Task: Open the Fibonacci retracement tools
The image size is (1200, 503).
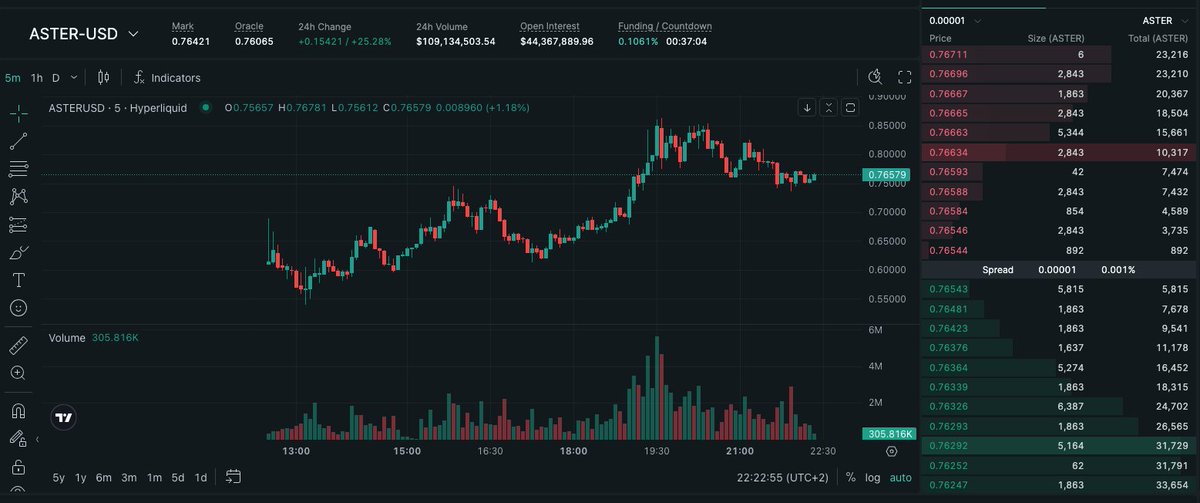Action: pos(18,169)
